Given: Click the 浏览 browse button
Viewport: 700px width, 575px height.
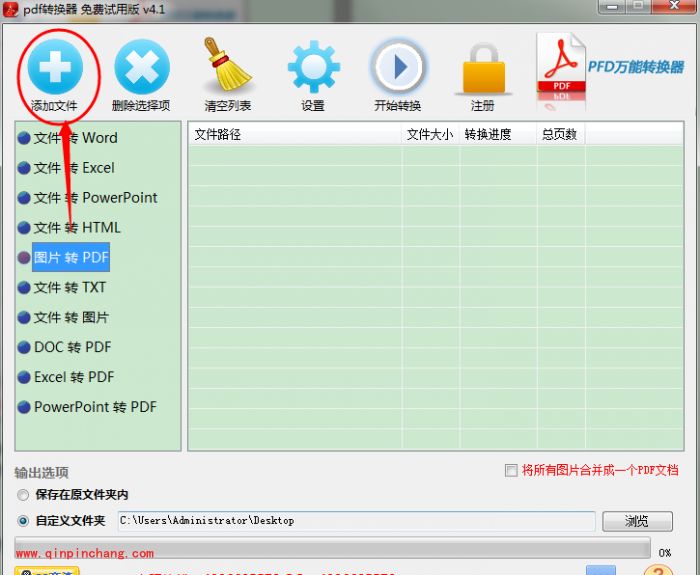Looking at the screenshot, I should point(637,521).
